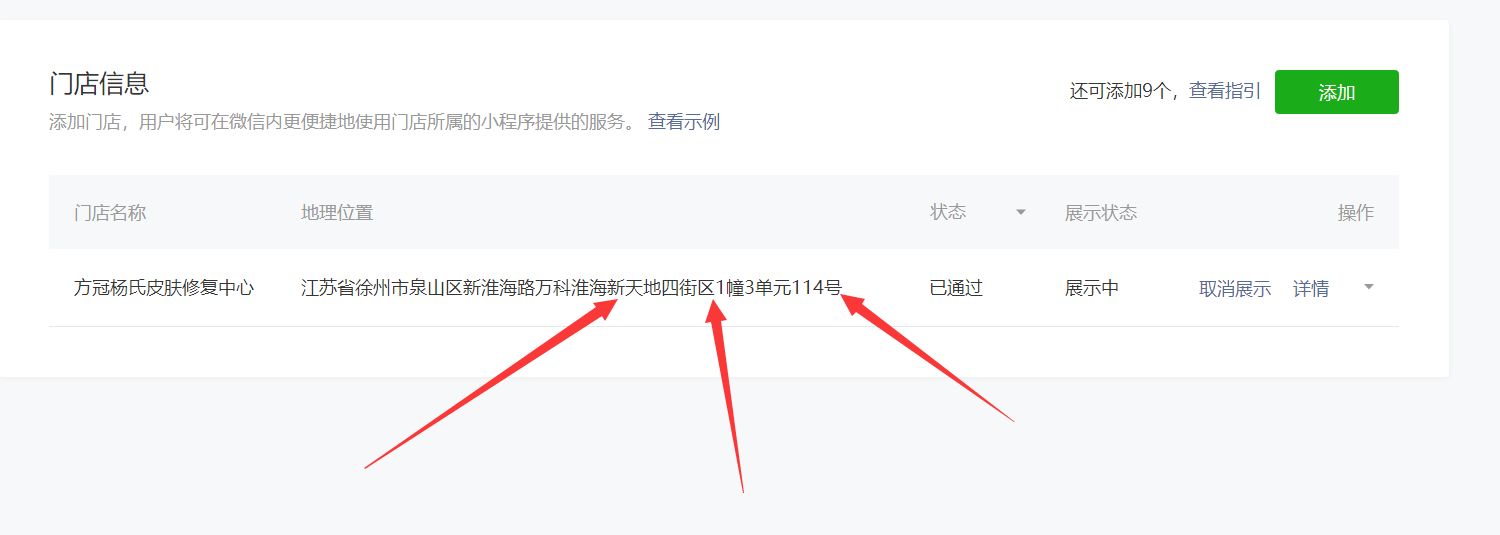Click the 添加门店 description sentence
This screenshot has height=535, width=1500.
(x=341, y=122)
